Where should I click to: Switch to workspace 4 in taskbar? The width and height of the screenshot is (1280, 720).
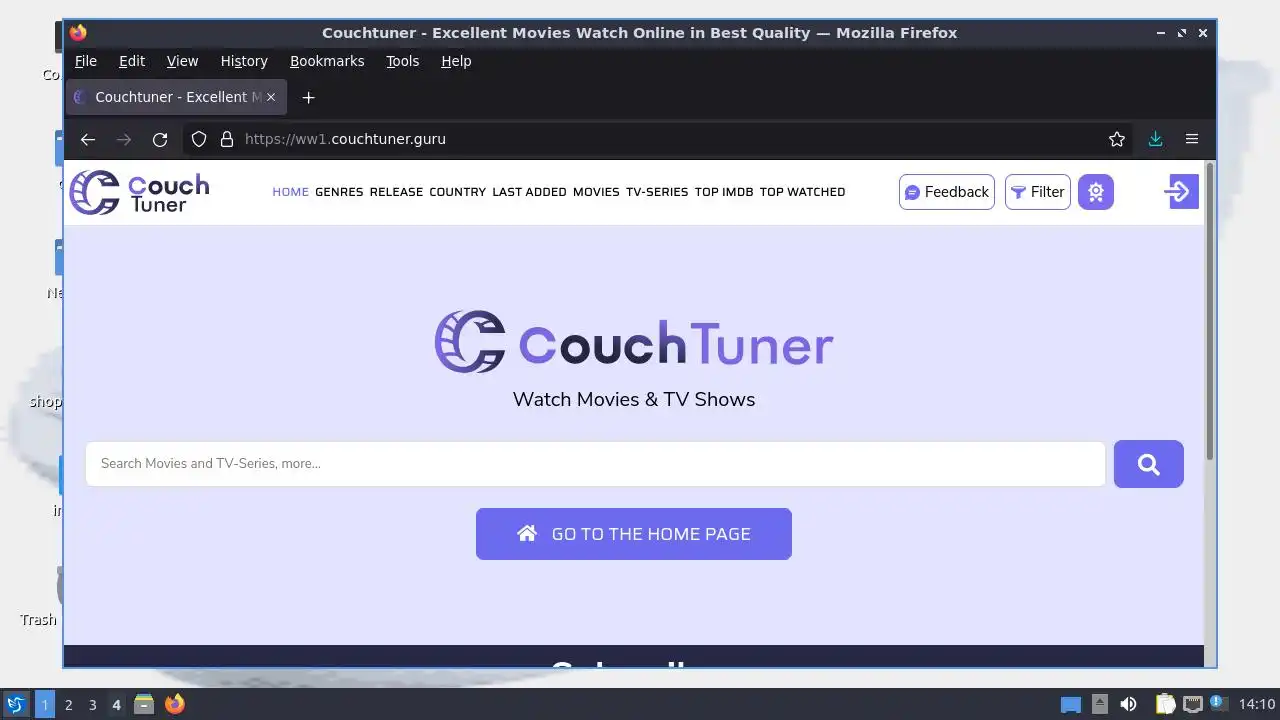116,704
